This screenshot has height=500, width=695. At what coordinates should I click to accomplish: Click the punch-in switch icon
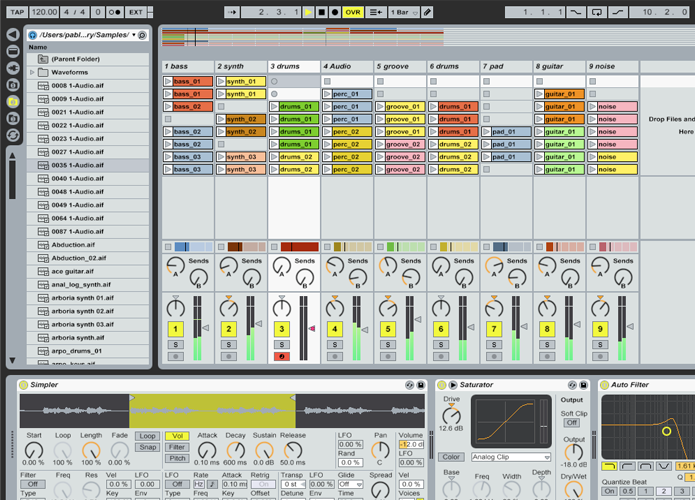[575, 12]
